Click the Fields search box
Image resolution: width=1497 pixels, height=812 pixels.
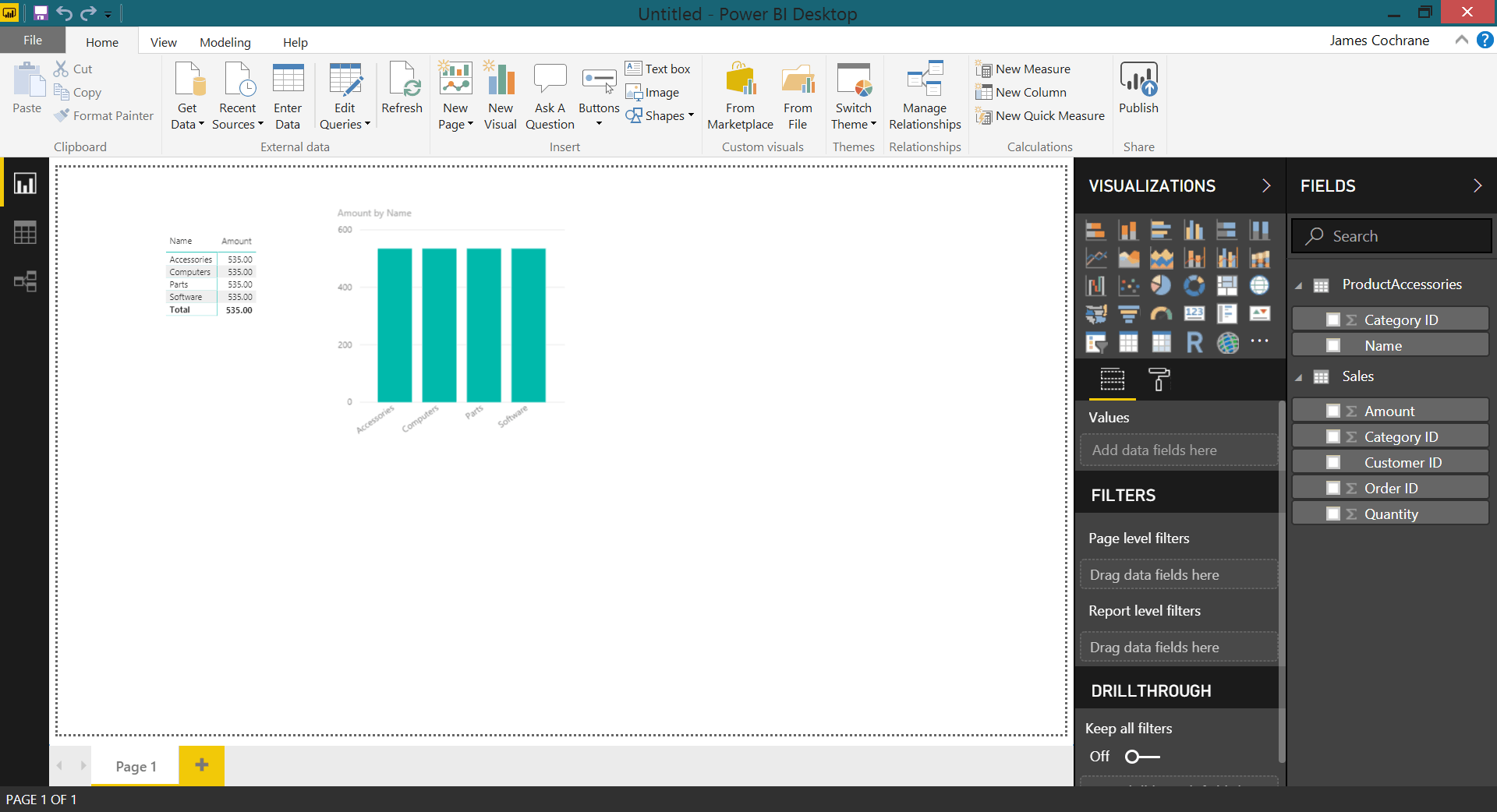coord(1392,236)
